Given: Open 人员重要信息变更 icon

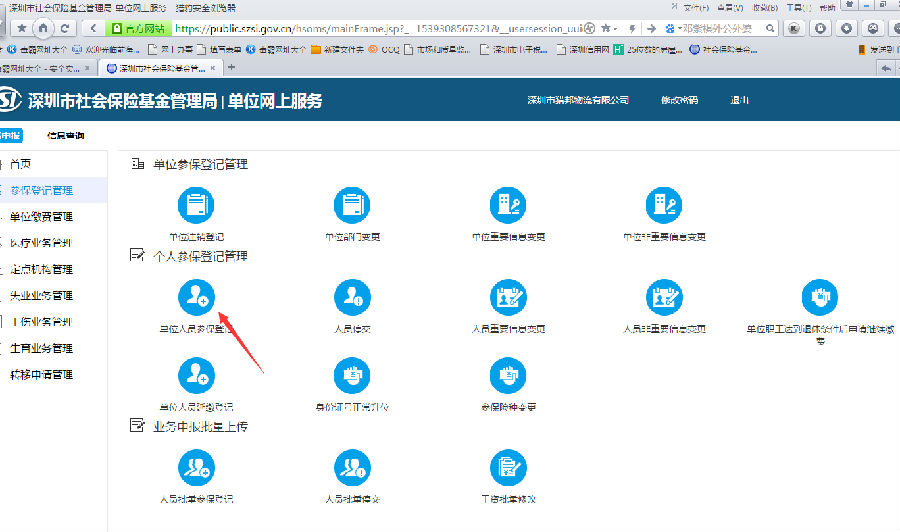Looking at the screenshot, I should [x=508, y=295].
